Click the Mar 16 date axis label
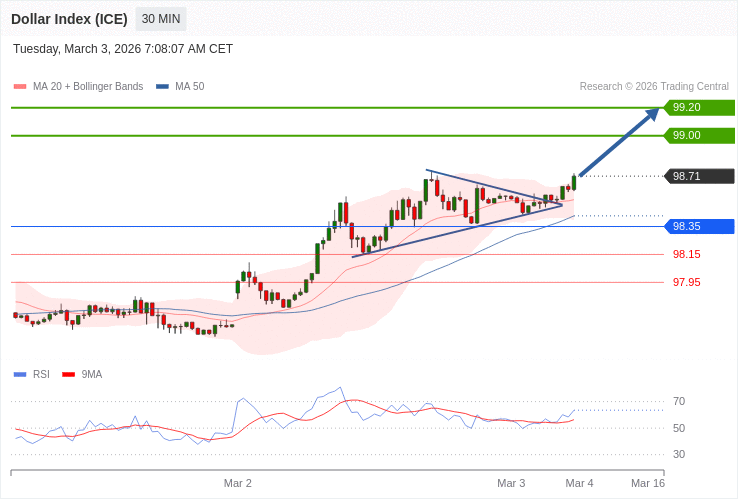 (x=648, y=484)
